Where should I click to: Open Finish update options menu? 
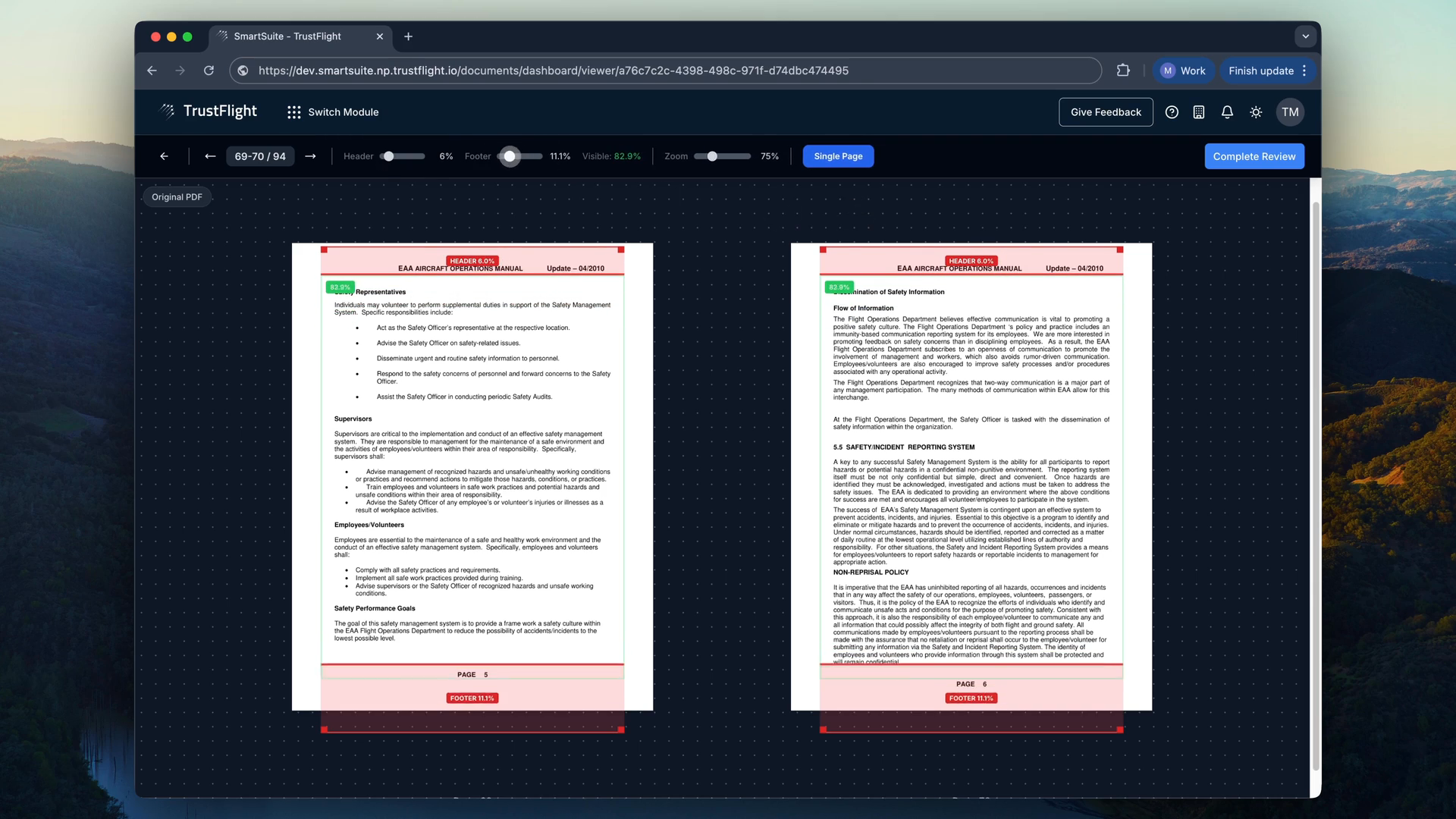1304,71
